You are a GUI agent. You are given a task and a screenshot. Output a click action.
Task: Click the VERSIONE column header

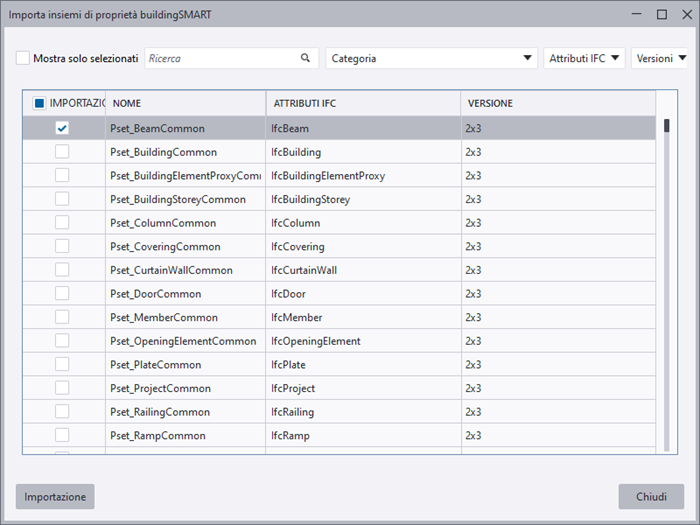tap(555, 103)
